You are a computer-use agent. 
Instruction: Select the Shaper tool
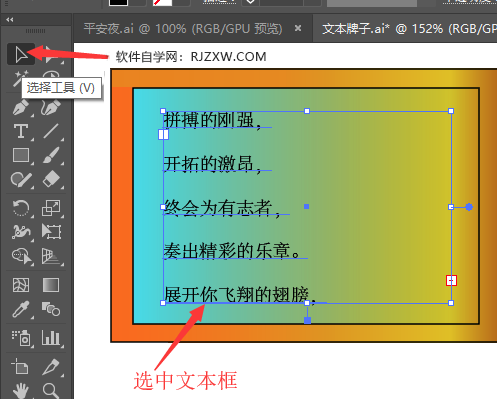pyautogui.click(x=21, y=180)
